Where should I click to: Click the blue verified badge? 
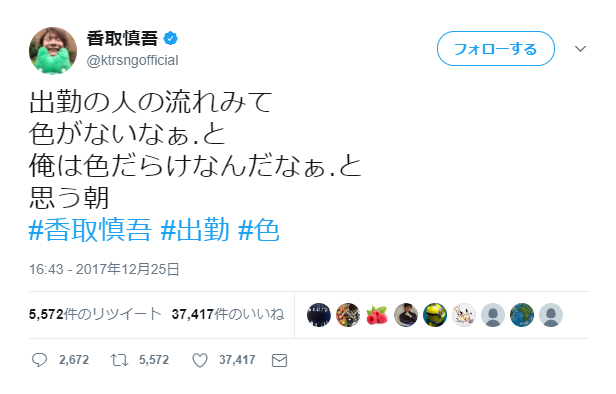tap(170, 38)
